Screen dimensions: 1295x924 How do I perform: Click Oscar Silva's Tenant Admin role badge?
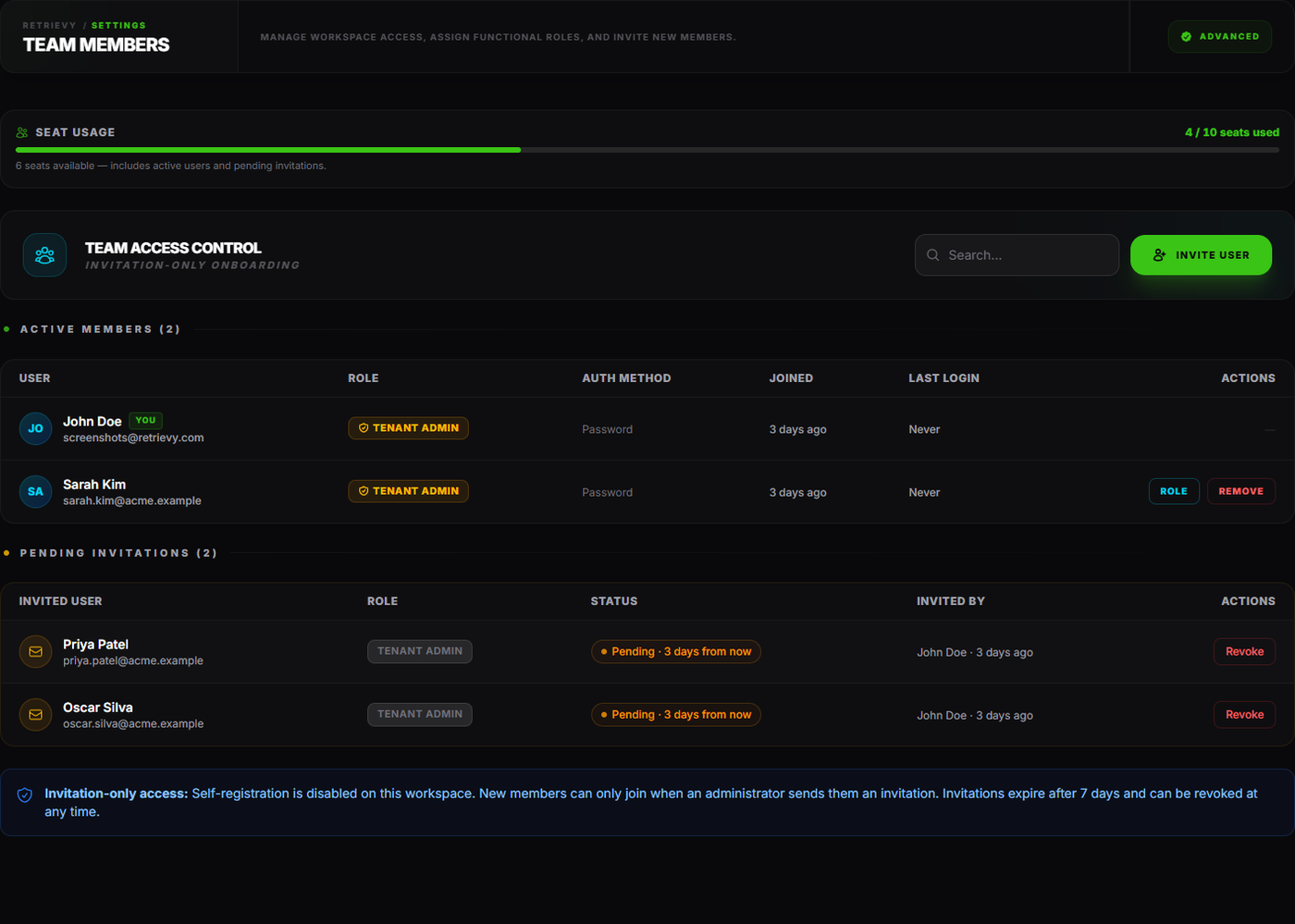[x=420, y=714]
